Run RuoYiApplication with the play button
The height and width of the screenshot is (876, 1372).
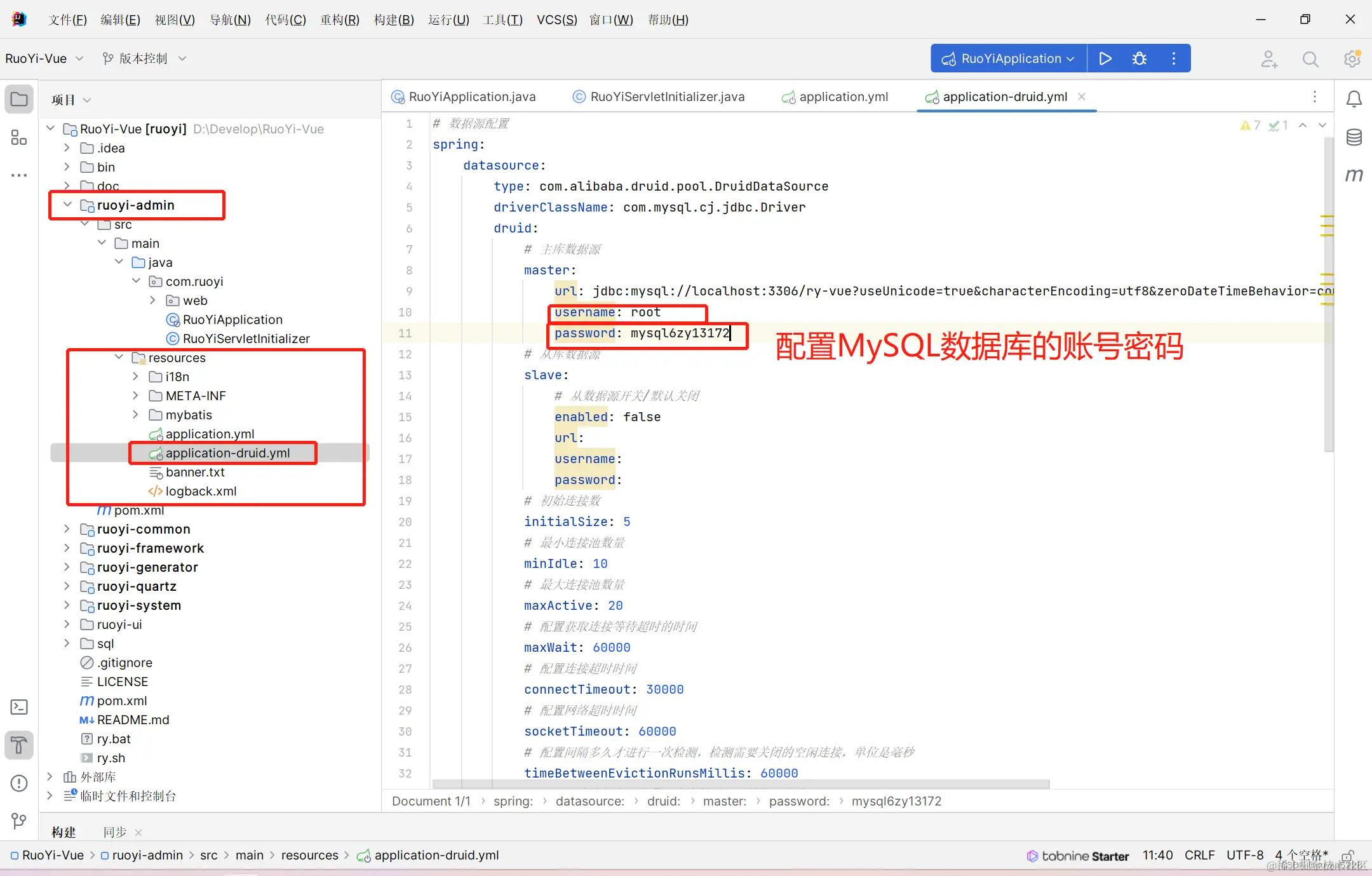coord(1105,58)
